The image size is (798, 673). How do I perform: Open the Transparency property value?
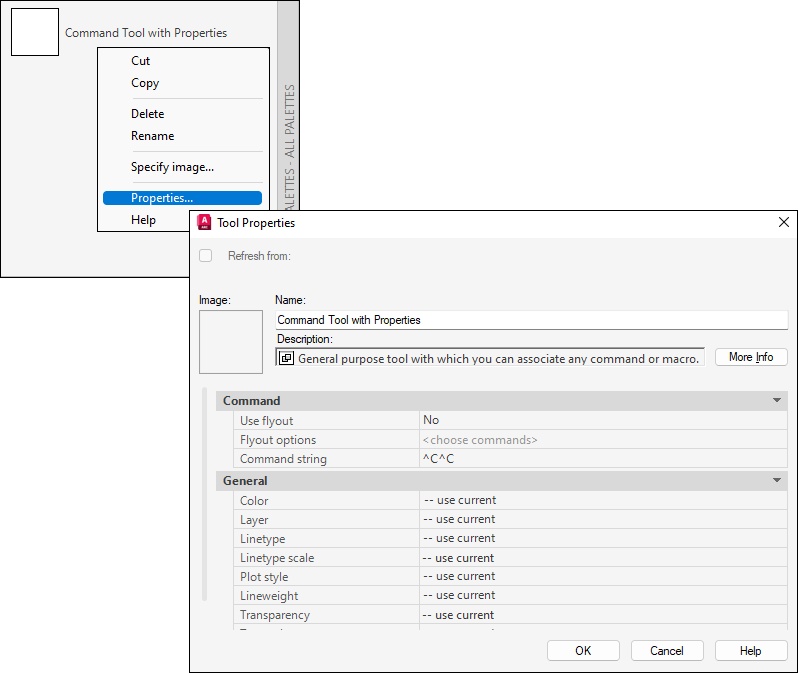pyautogui.click(x=603, y=614)
